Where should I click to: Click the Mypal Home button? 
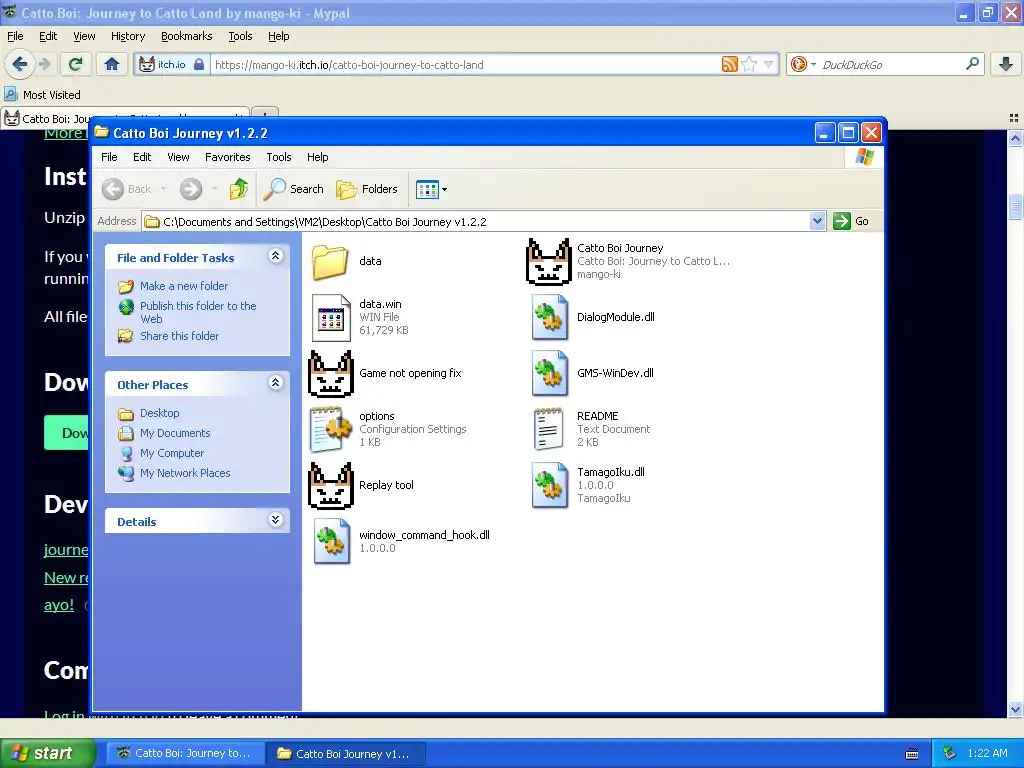tap(112, 64)
